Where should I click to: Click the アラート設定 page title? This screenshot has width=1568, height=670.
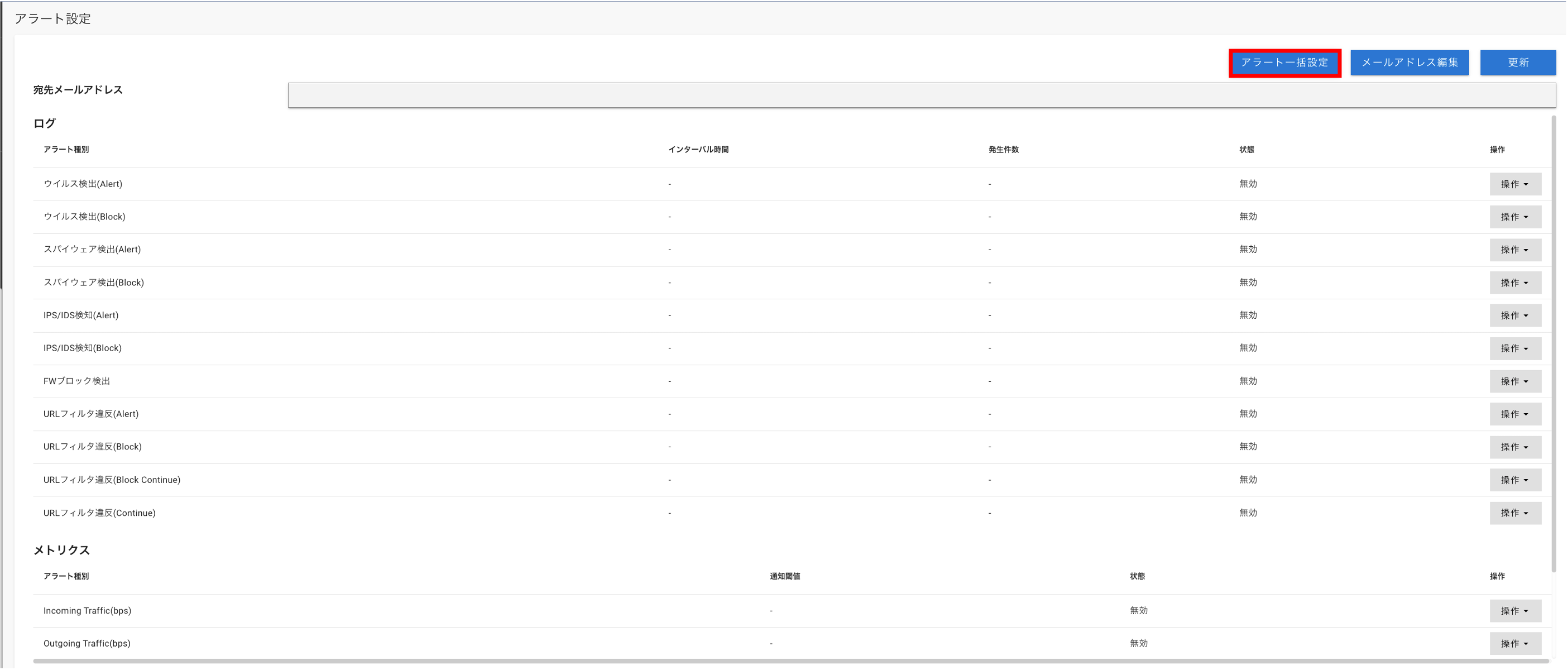53,19
